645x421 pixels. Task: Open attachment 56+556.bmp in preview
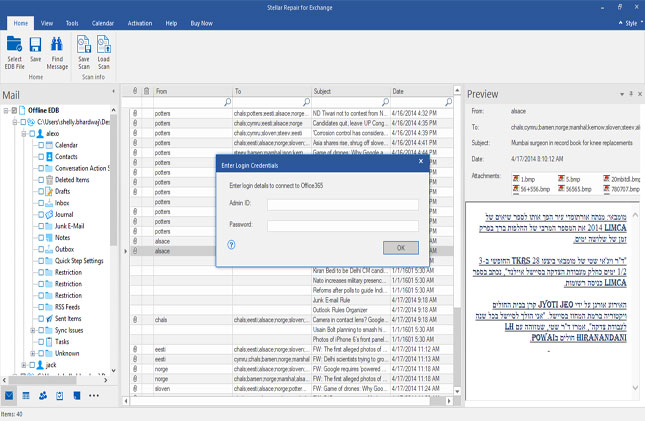[531, 189]
